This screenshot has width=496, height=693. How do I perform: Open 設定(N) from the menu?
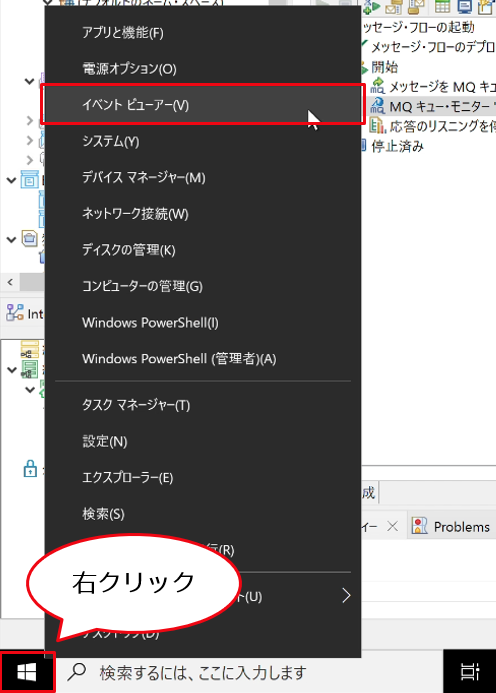[202, 442]
